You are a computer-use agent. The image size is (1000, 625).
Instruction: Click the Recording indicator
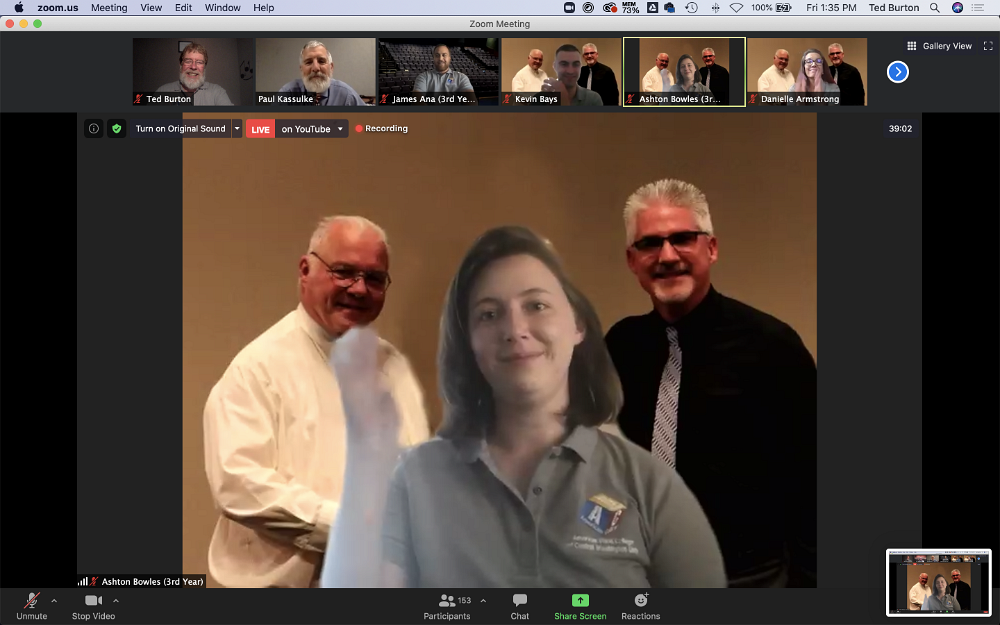[x=381, y=128]
